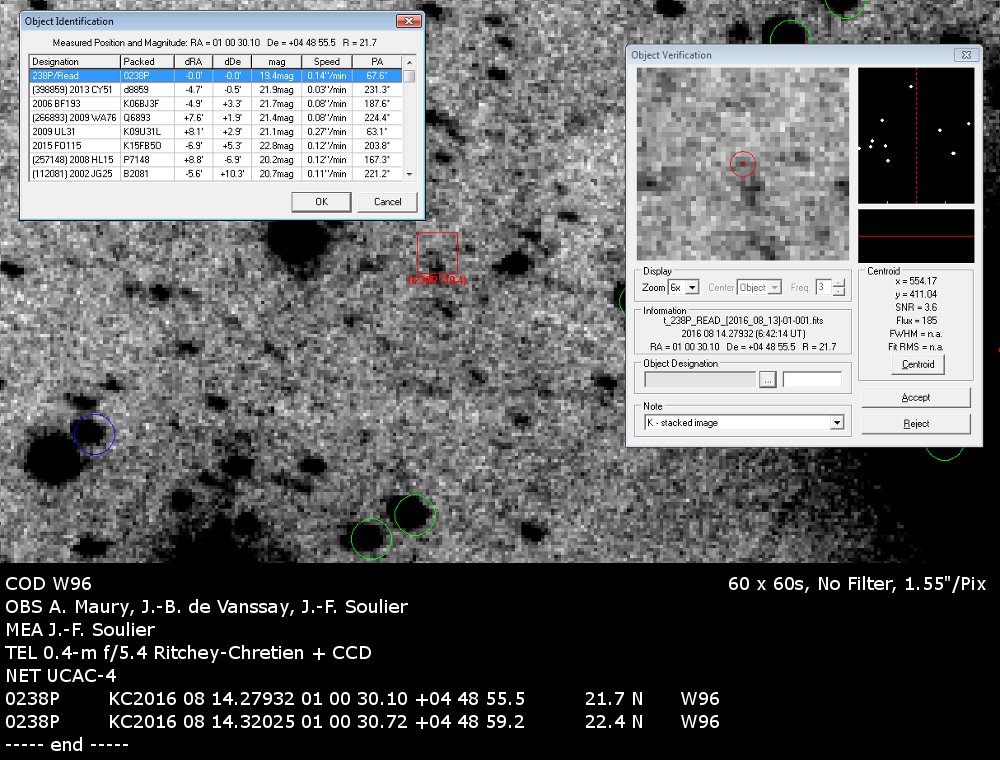The image size is (1000, 760).
Task: Accept the object verification
Action: tap(915, 397)
